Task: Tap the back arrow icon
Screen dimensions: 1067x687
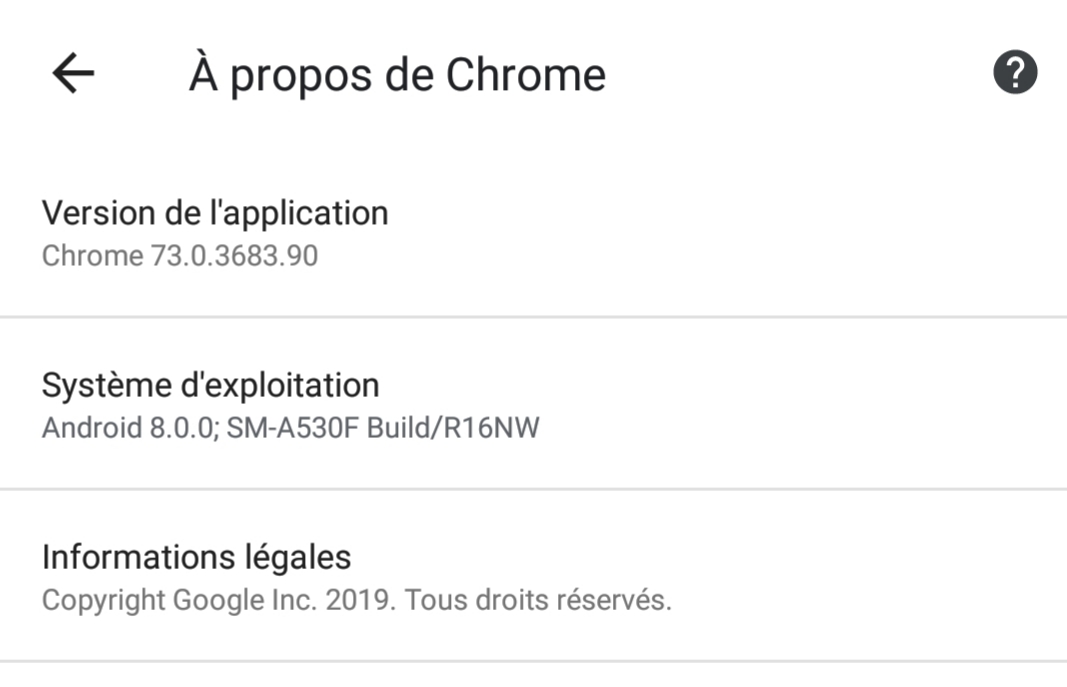Action: [73, 74]
